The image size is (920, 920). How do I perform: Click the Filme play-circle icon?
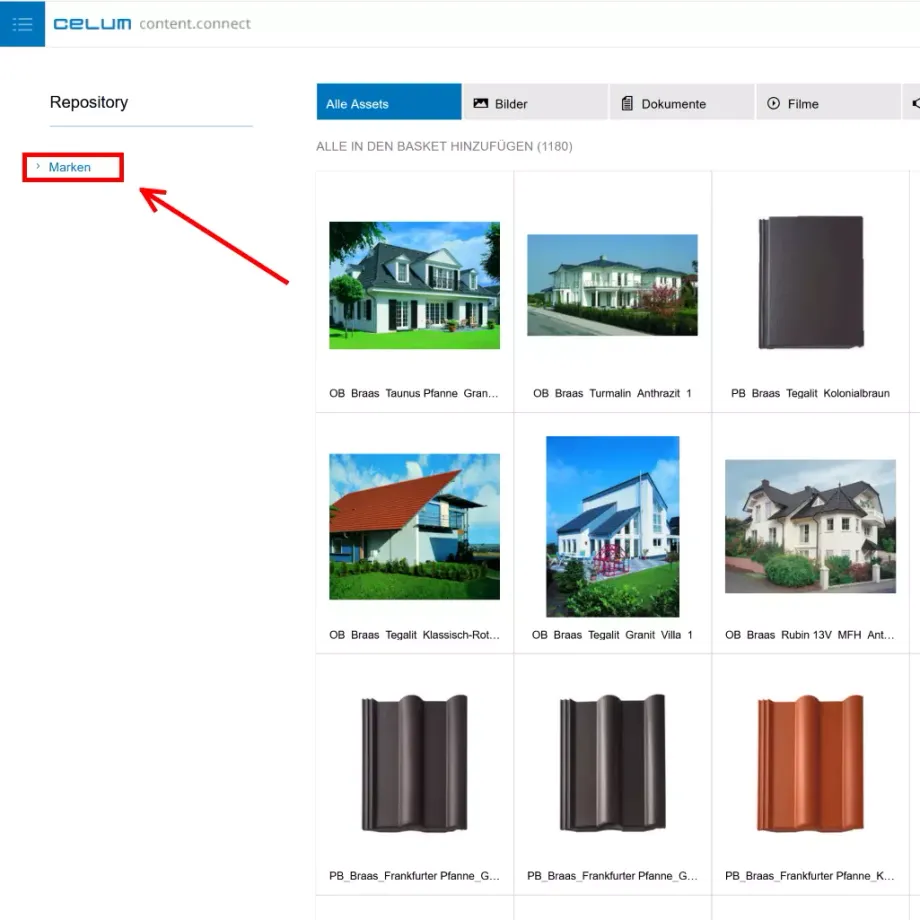773,103
